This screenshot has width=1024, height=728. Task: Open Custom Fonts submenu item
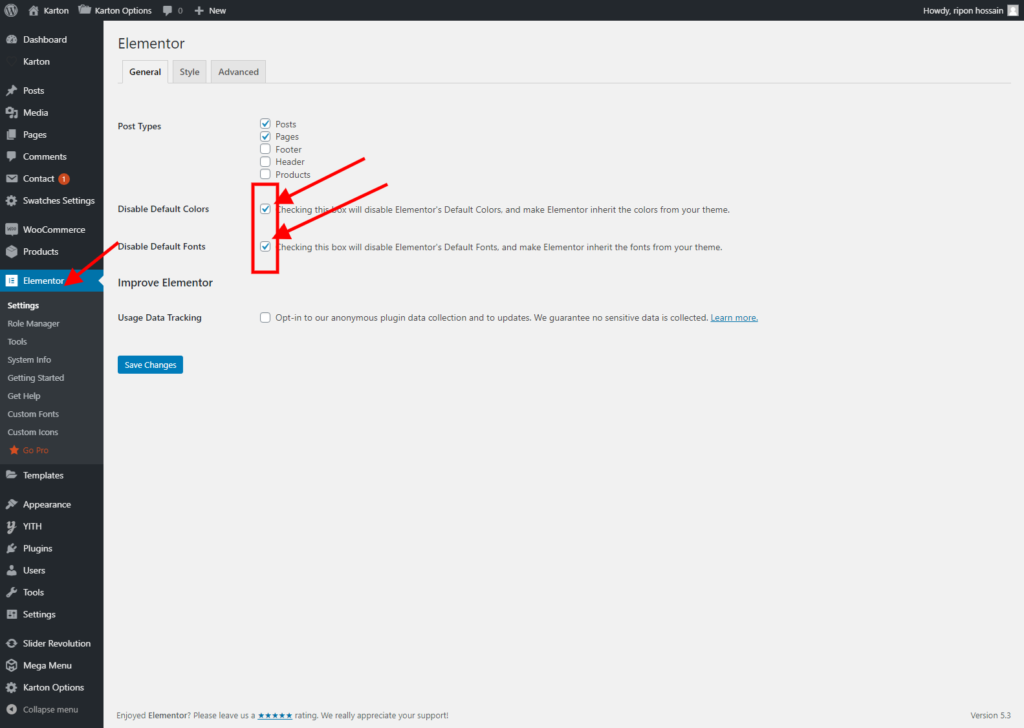coord(33,414)
